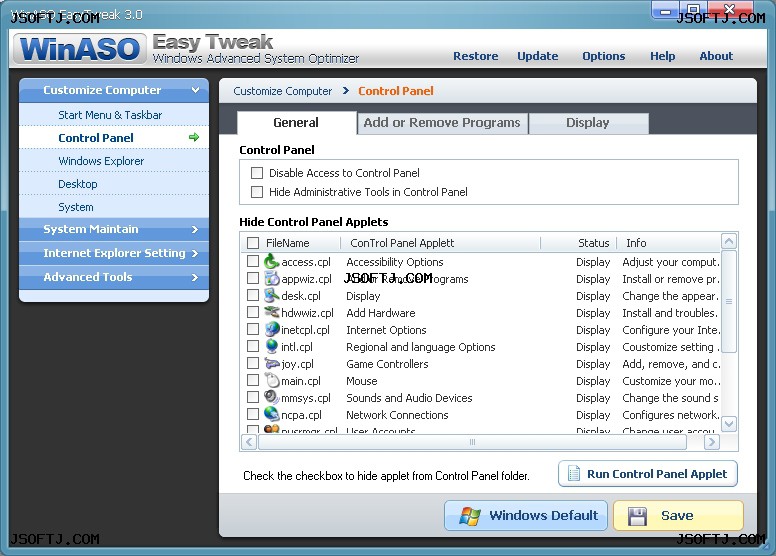Image resolution: width=776 pixels, height=556 pixels.
Task: Click the Windows Default button
Action: pos(526,516)
